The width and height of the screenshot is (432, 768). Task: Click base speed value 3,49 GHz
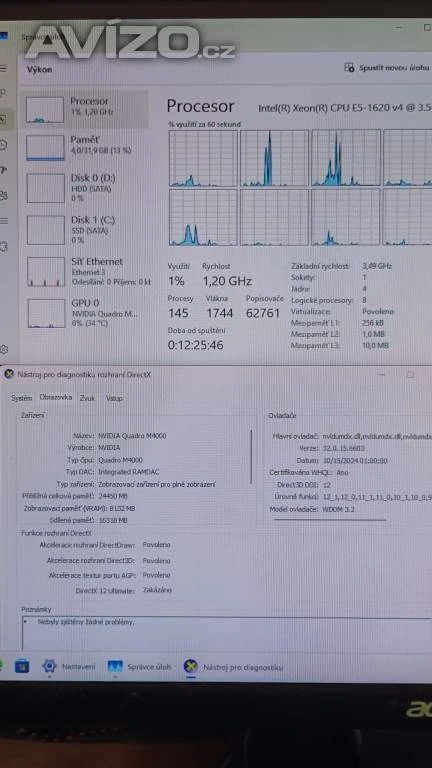tap(377, 266)
